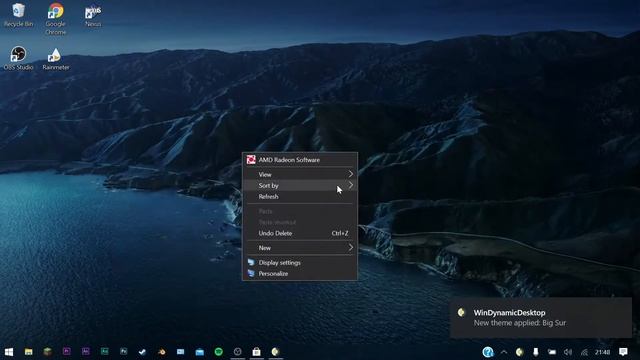Launch Photoshop from the taskbar

(x=124, y=351)
